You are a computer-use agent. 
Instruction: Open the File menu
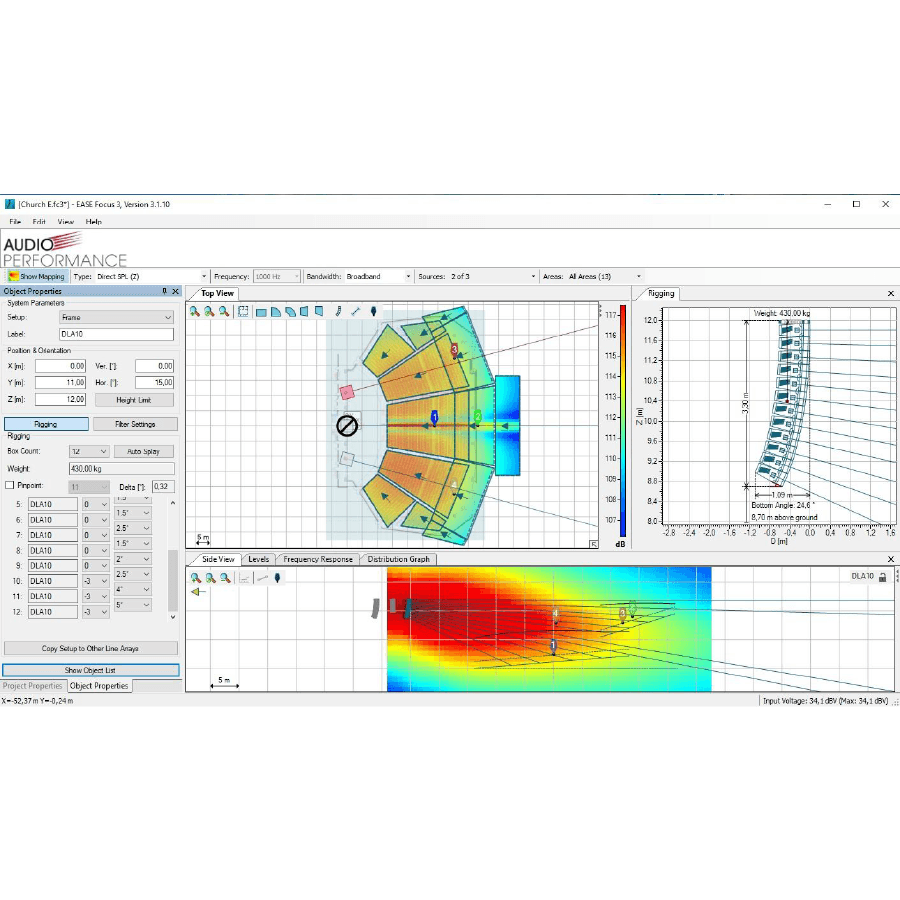tap(15, 221)
